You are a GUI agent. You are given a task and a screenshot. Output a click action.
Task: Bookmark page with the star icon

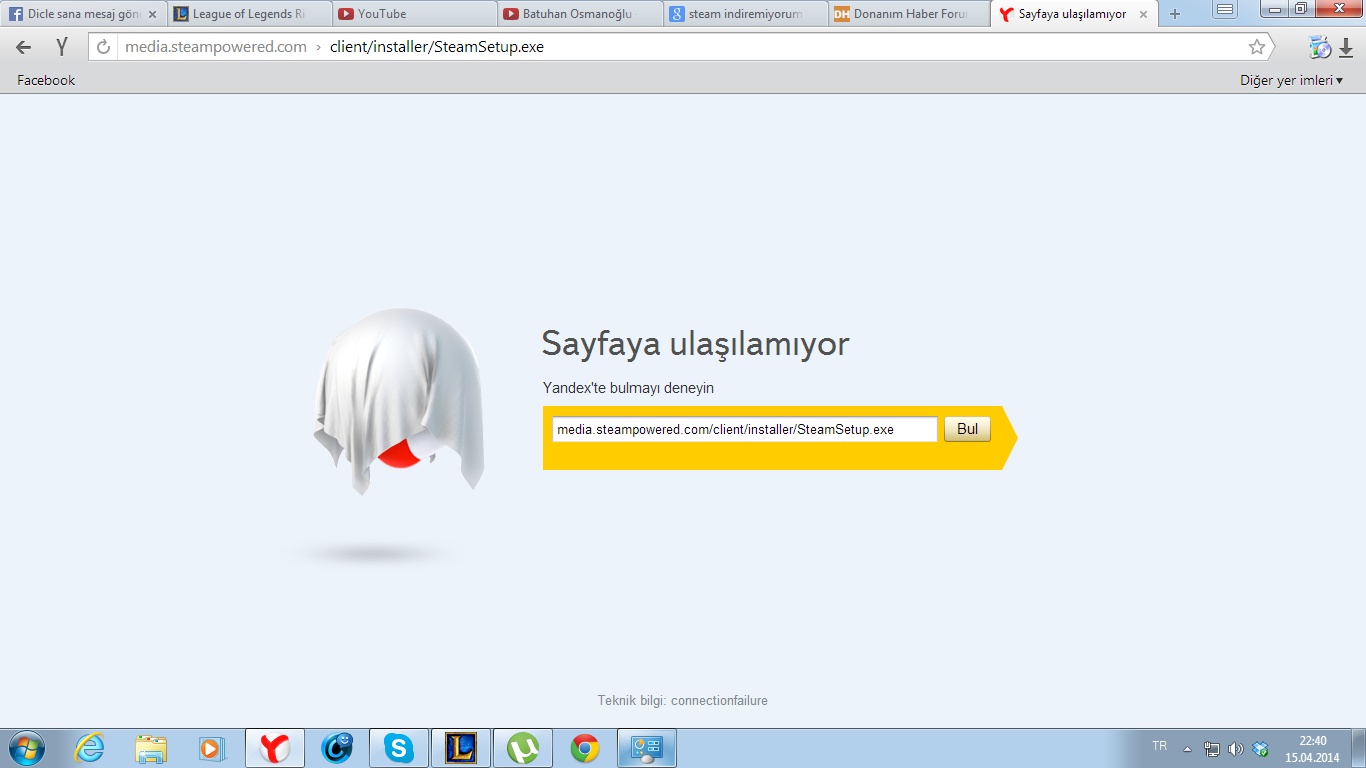pos(1257,47)
